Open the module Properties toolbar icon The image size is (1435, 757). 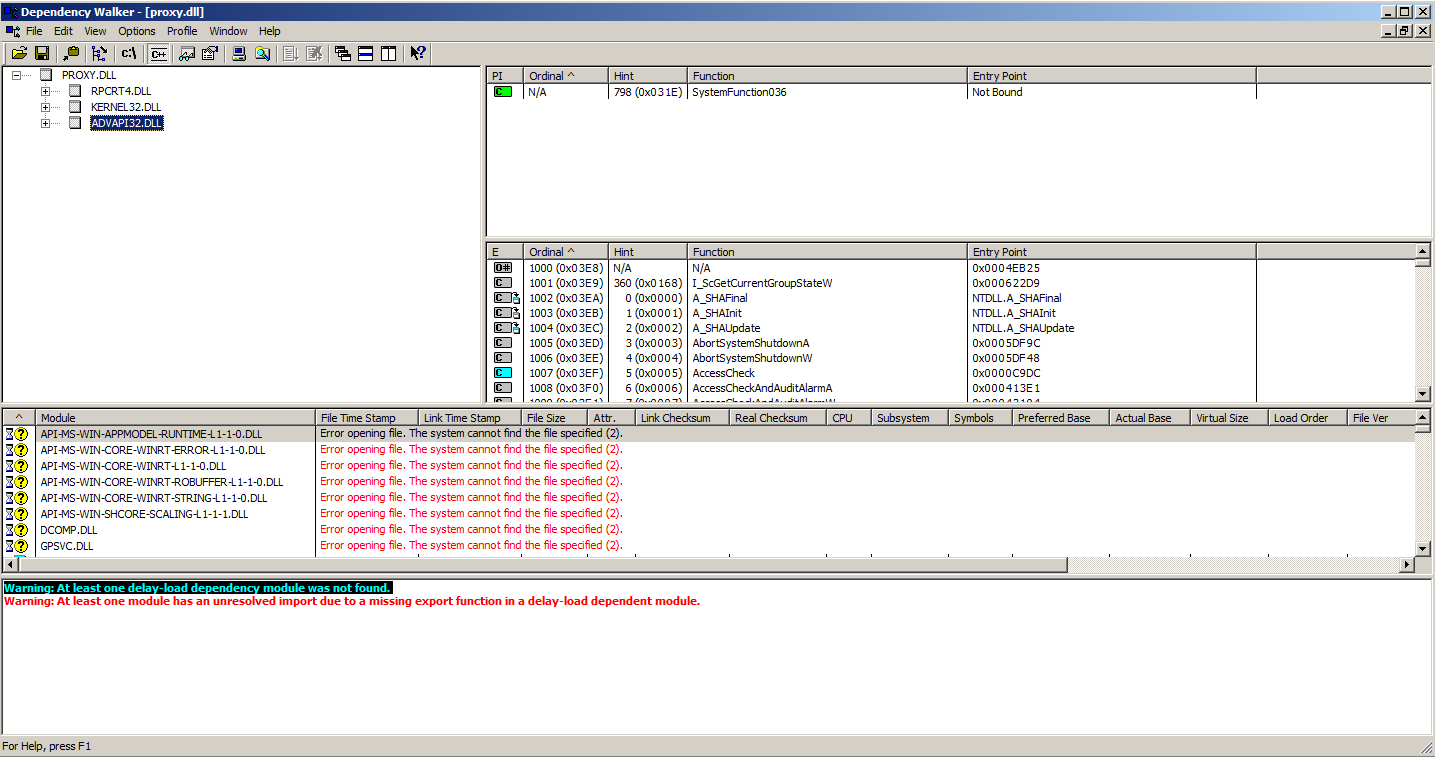[x=210, y=53]
